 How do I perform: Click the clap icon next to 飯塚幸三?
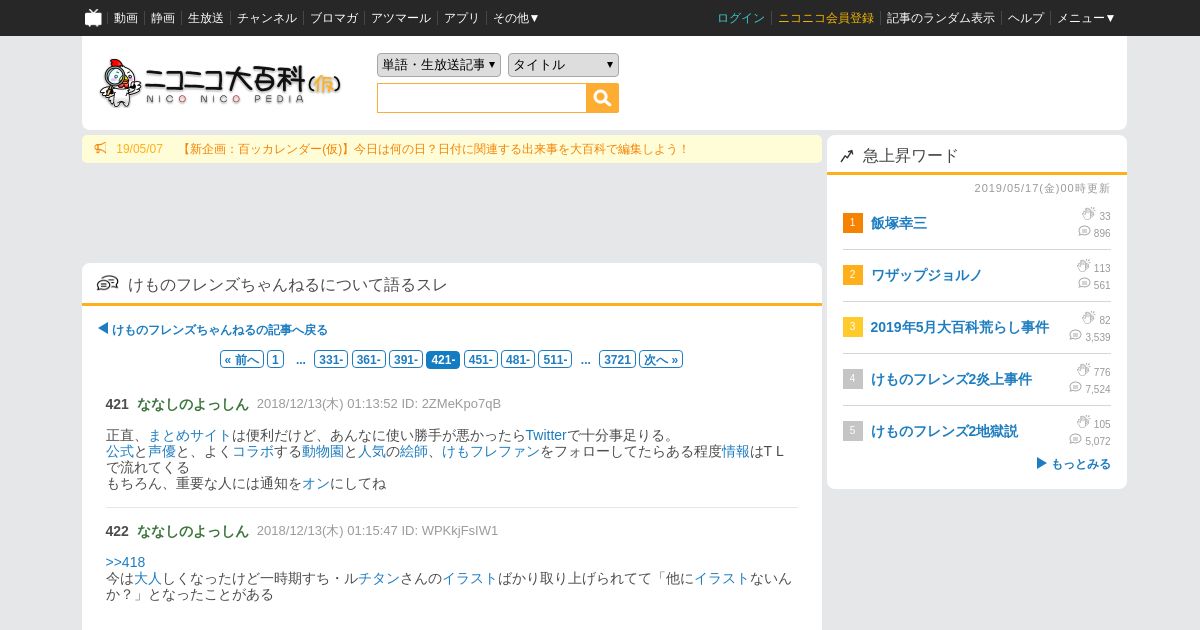[1088, 214]
